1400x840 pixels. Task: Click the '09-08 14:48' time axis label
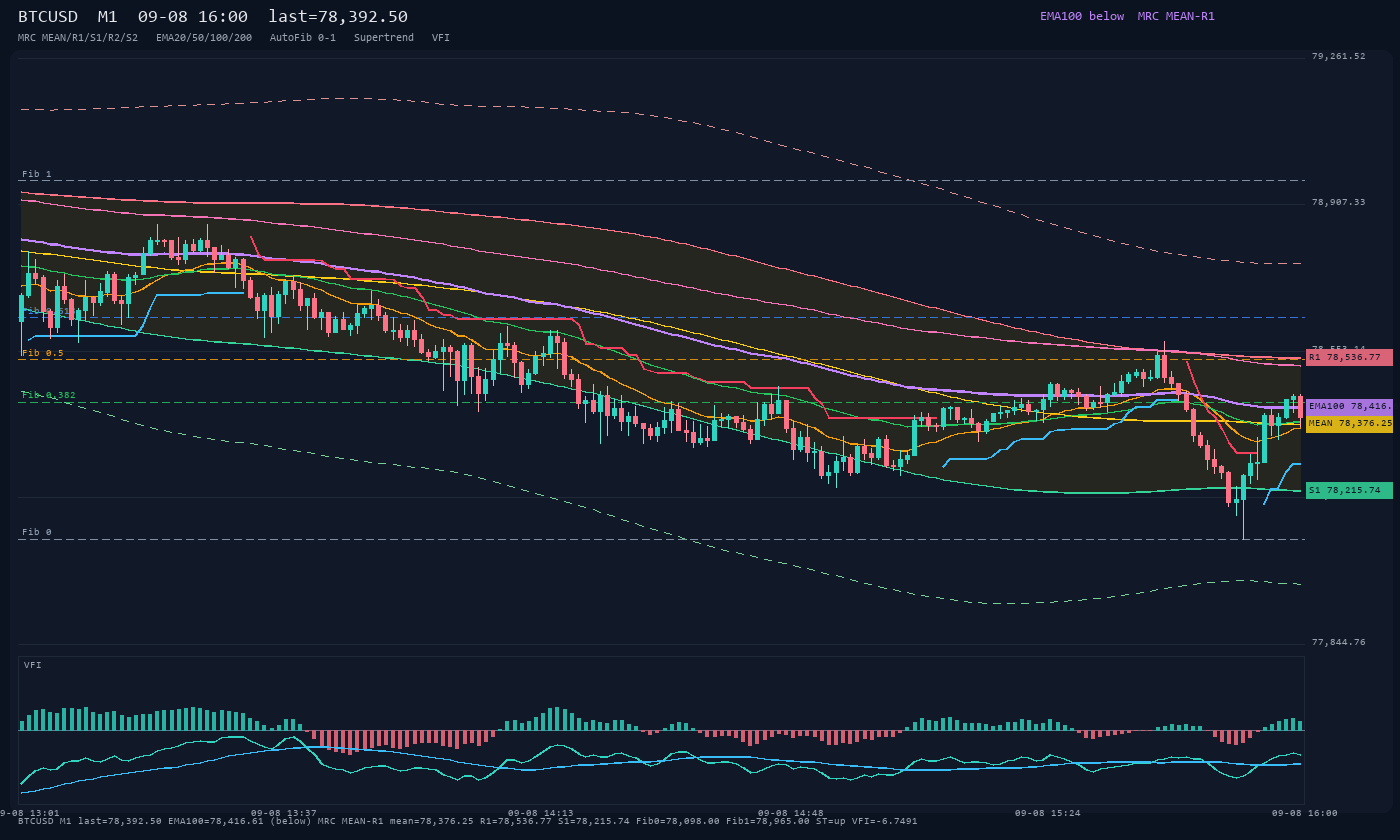click(791, 813)
